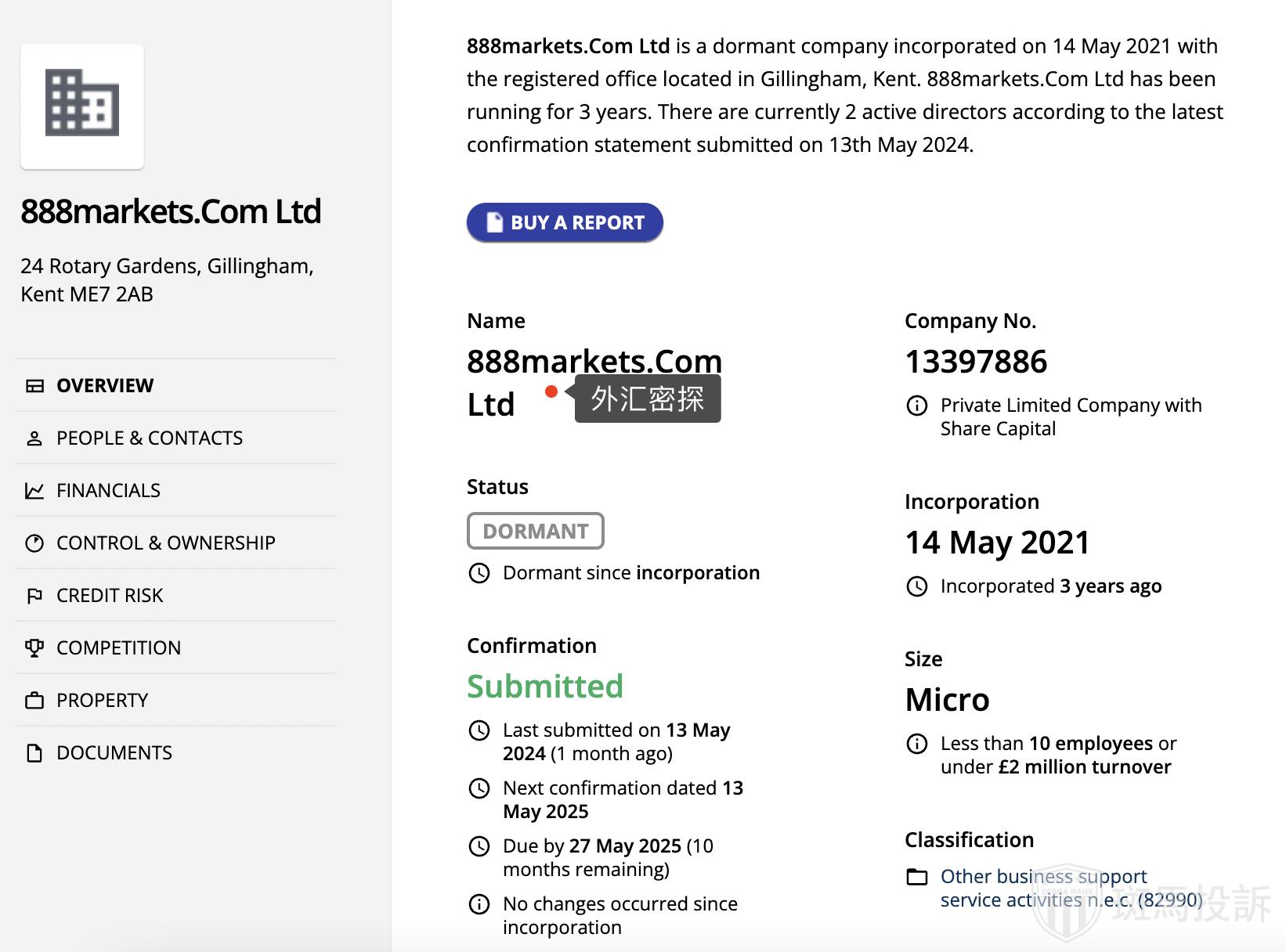Click the company building logo icon
The width and height of the screenshot is (1286, 952).
click(x=82, y=103)
